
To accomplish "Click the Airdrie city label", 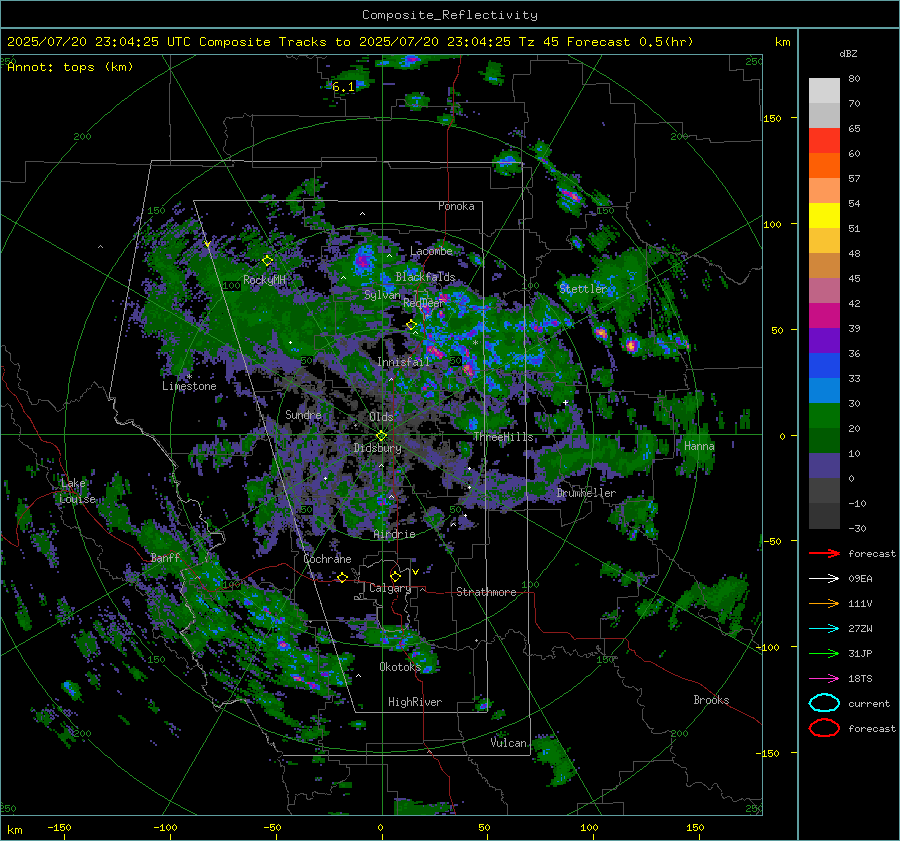I will tap(394, 534).
